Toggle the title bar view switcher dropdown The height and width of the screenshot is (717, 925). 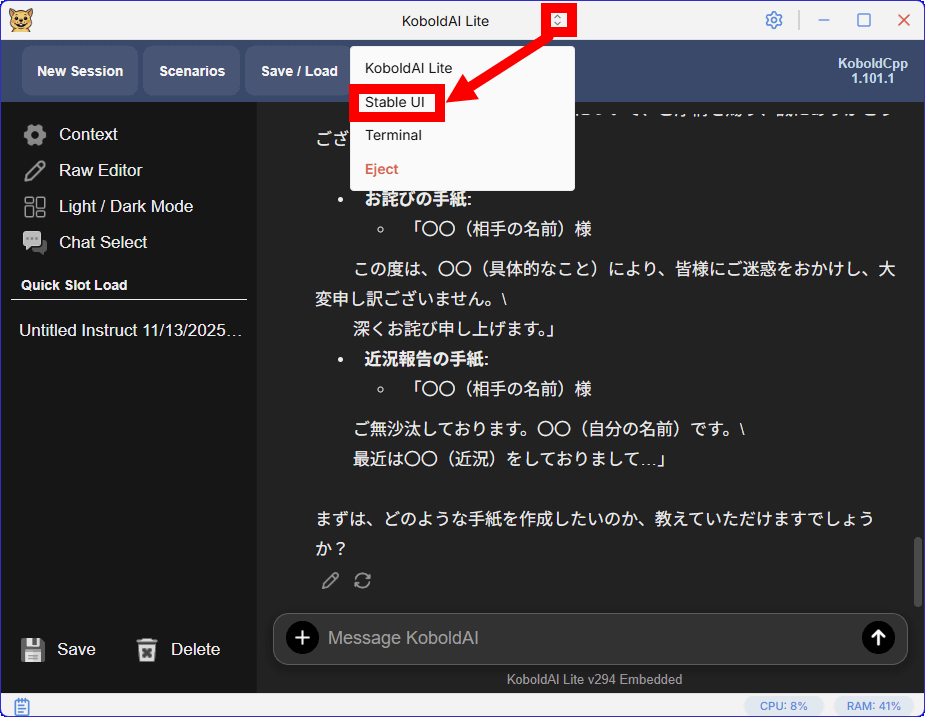pos(558,20)
